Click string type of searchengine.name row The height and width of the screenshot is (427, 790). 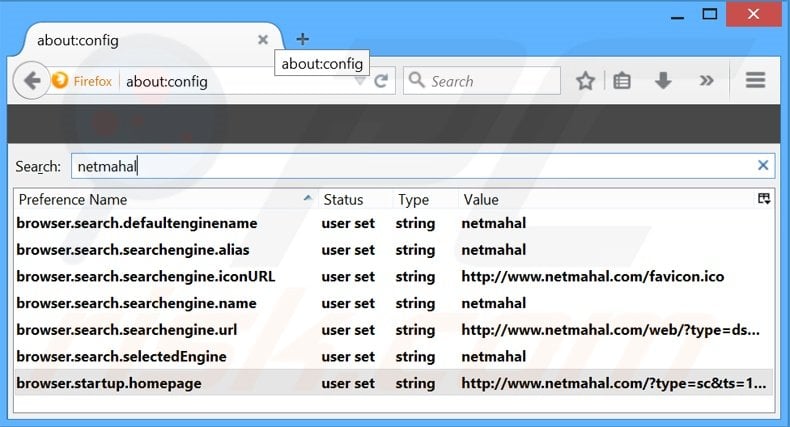(x=415, y=303)
